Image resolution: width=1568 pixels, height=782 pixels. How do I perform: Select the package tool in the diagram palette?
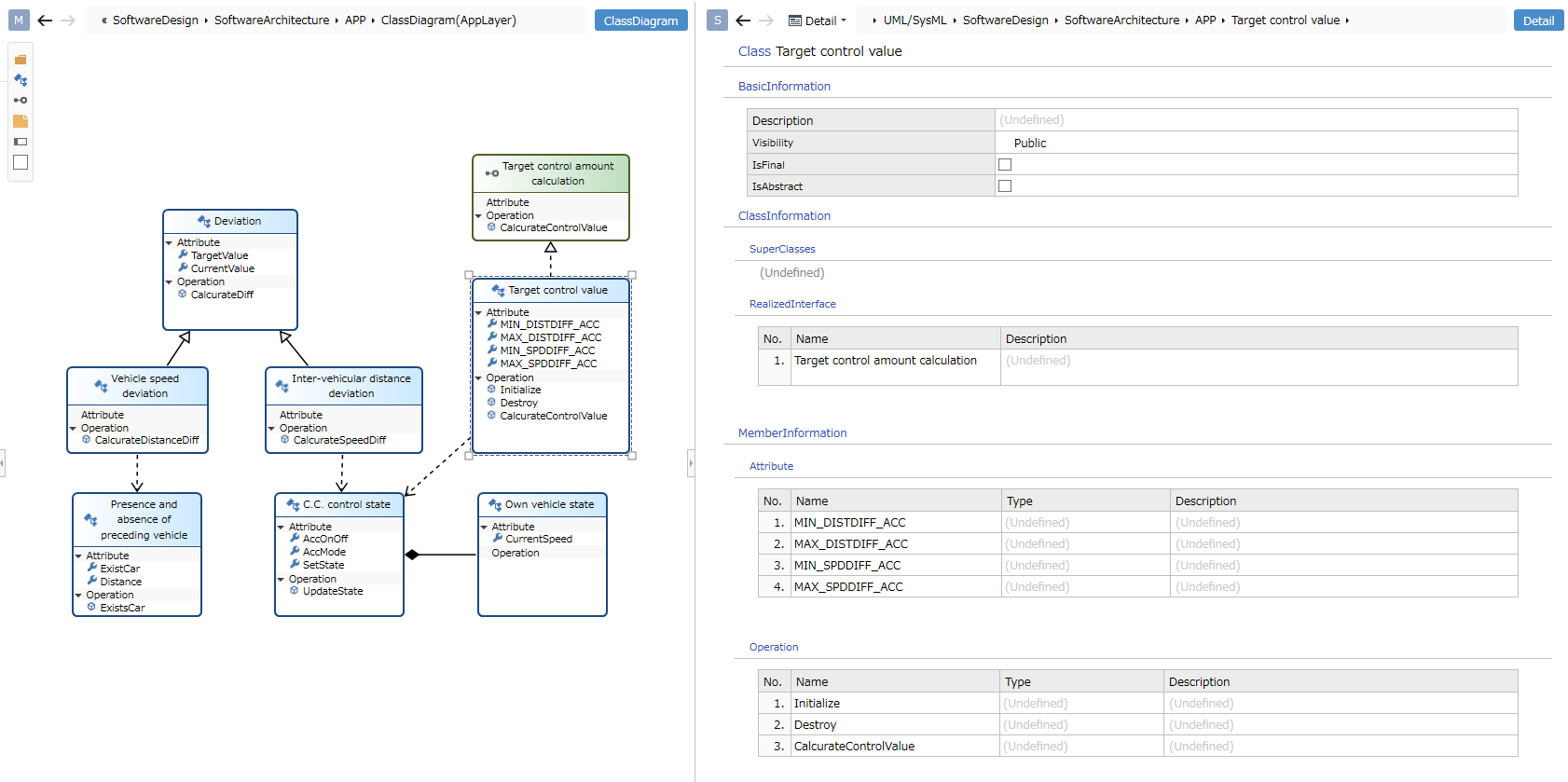21,60
